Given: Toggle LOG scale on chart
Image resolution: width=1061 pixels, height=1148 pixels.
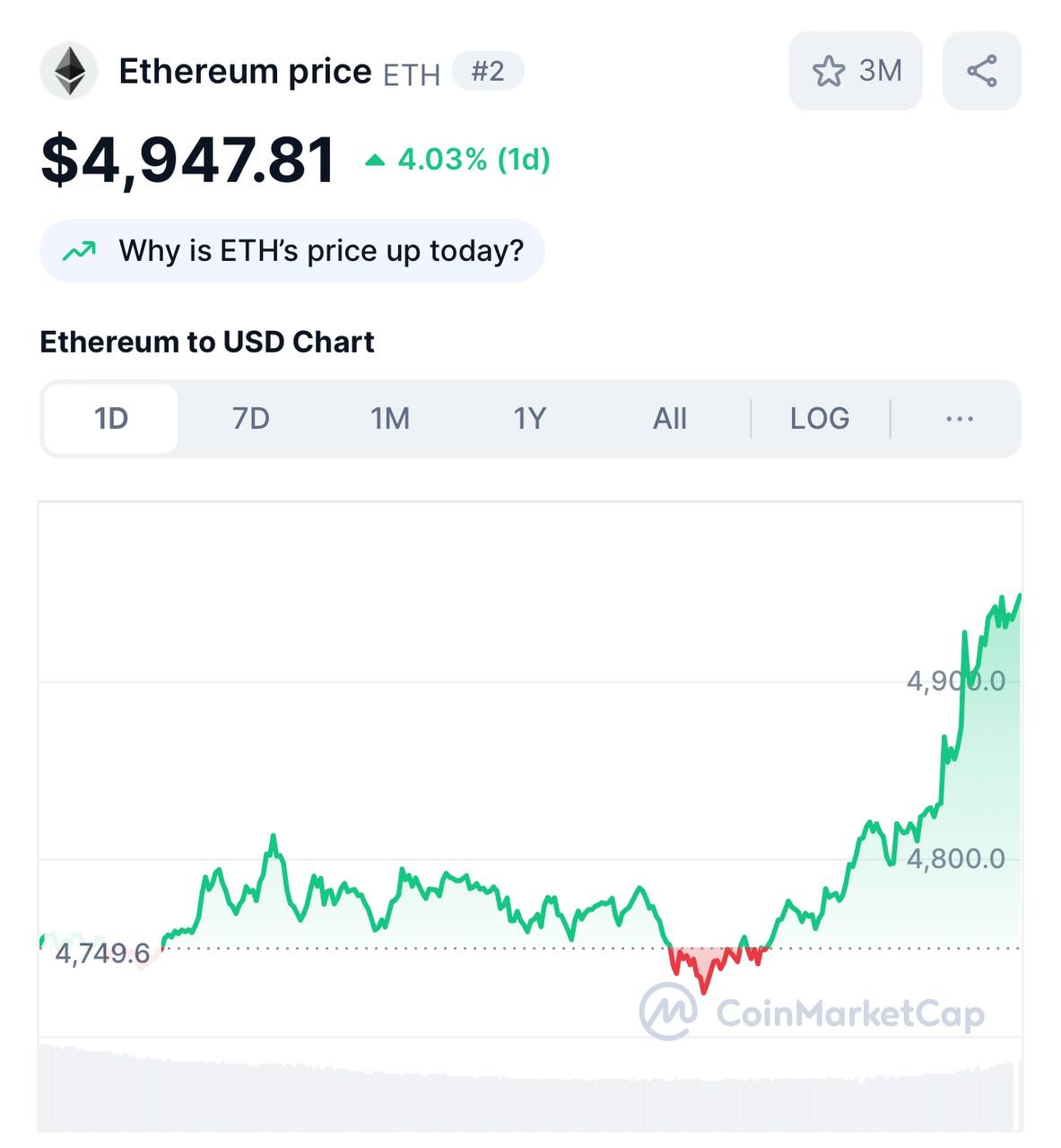Looking at the screenshot, I should [x=819, y=419].
